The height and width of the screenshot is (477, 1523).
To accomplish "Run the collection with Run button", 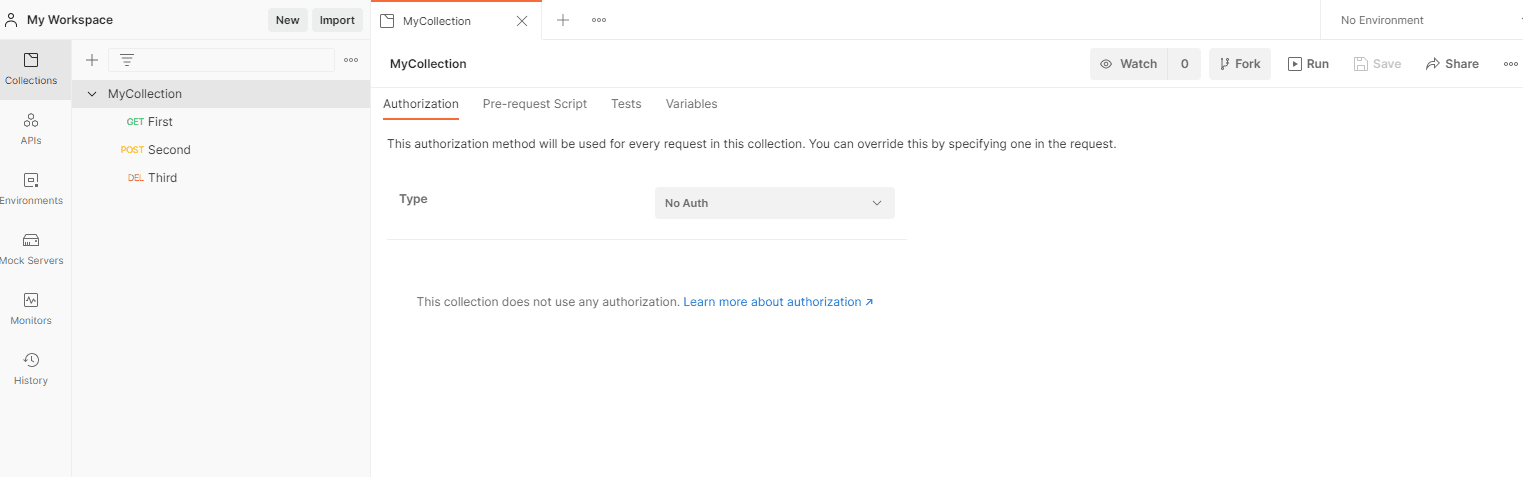I will click(x=1308, y=64).
